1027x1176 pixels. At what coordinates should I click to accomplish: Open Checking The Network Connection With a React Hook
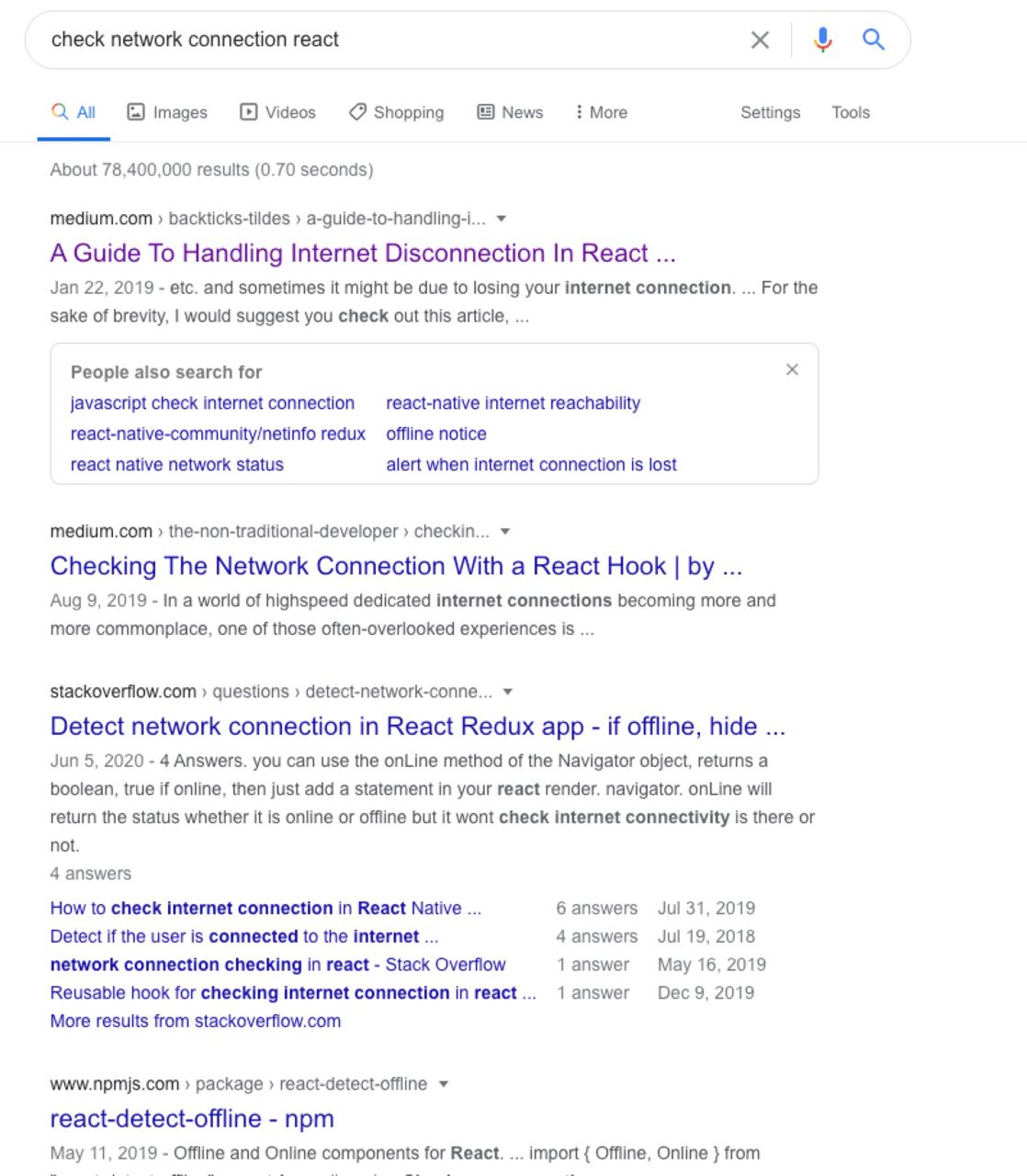click(396, 566)
